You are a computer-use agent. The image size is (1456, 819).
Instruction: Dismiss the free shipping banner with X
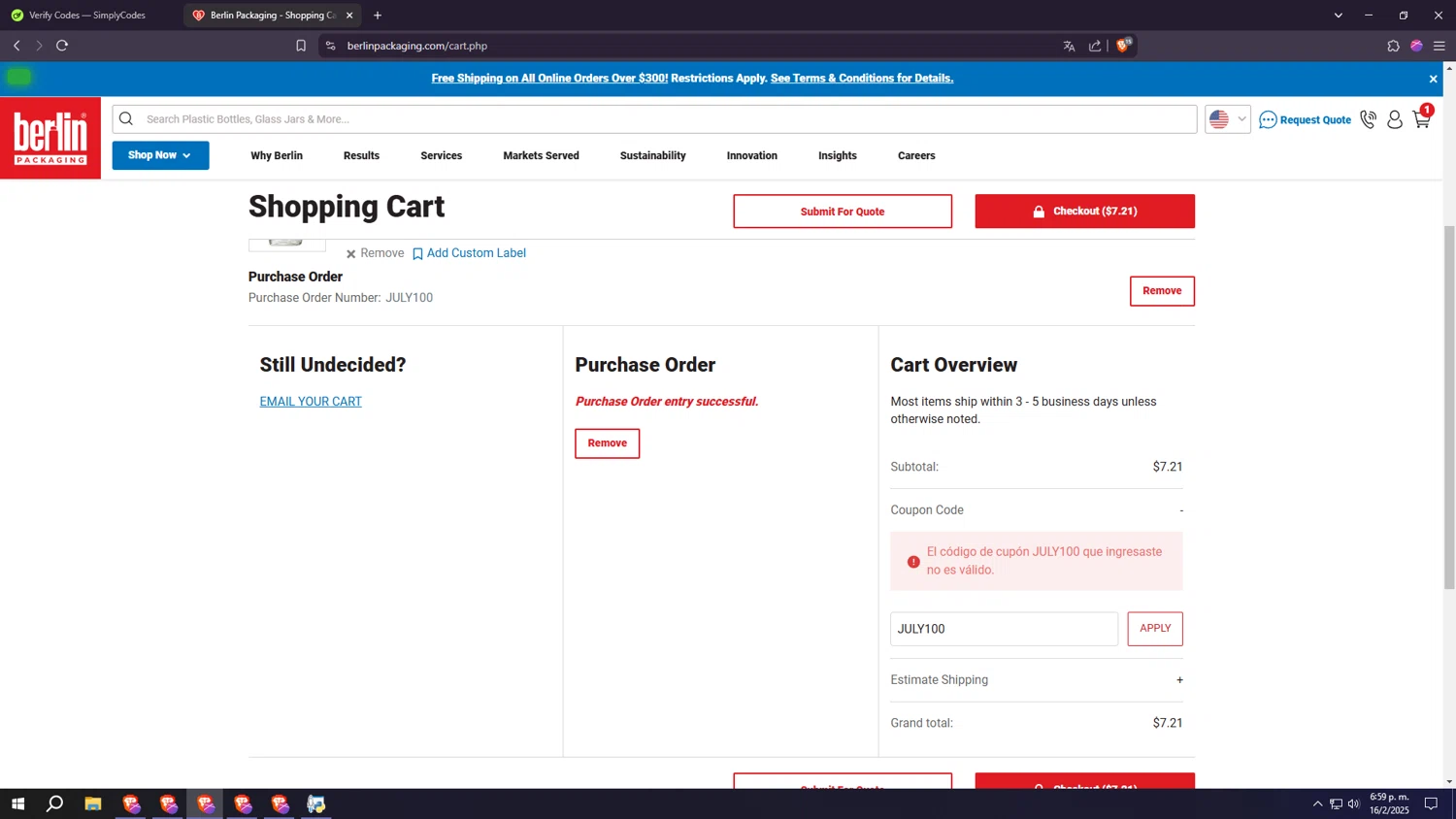tap(1433, 79)
